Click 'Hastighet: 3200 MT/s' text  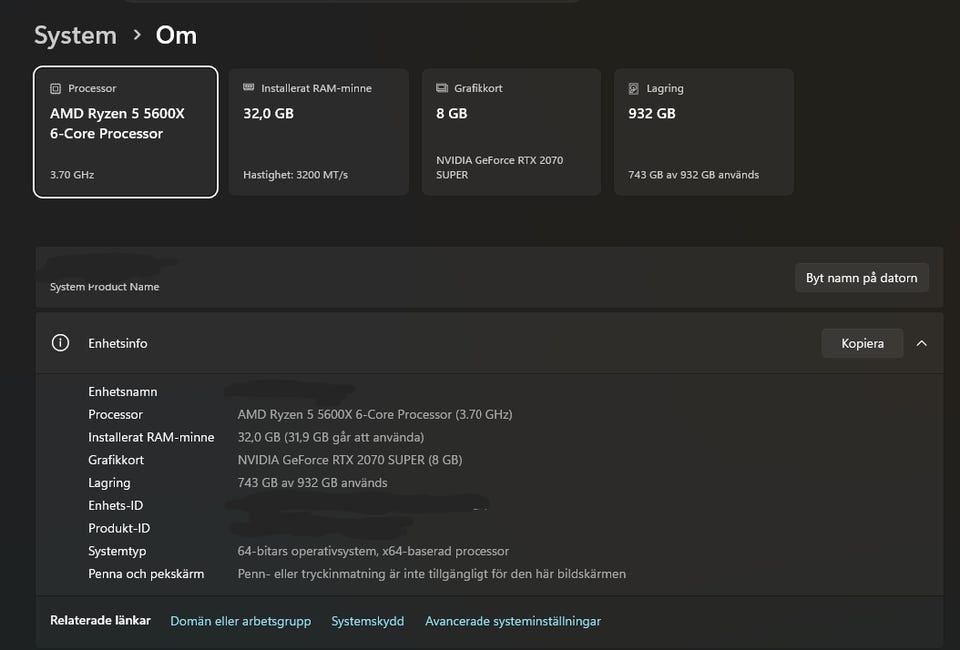(295, 175)
